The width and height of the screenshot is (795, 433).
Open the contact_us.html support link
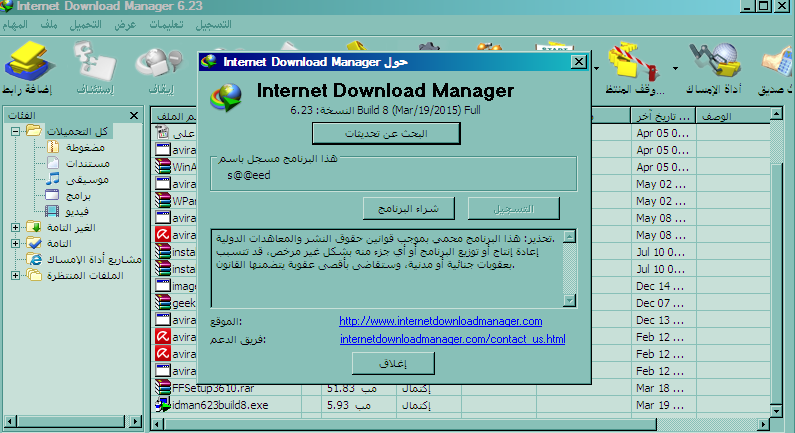click(x=452, y=339)
